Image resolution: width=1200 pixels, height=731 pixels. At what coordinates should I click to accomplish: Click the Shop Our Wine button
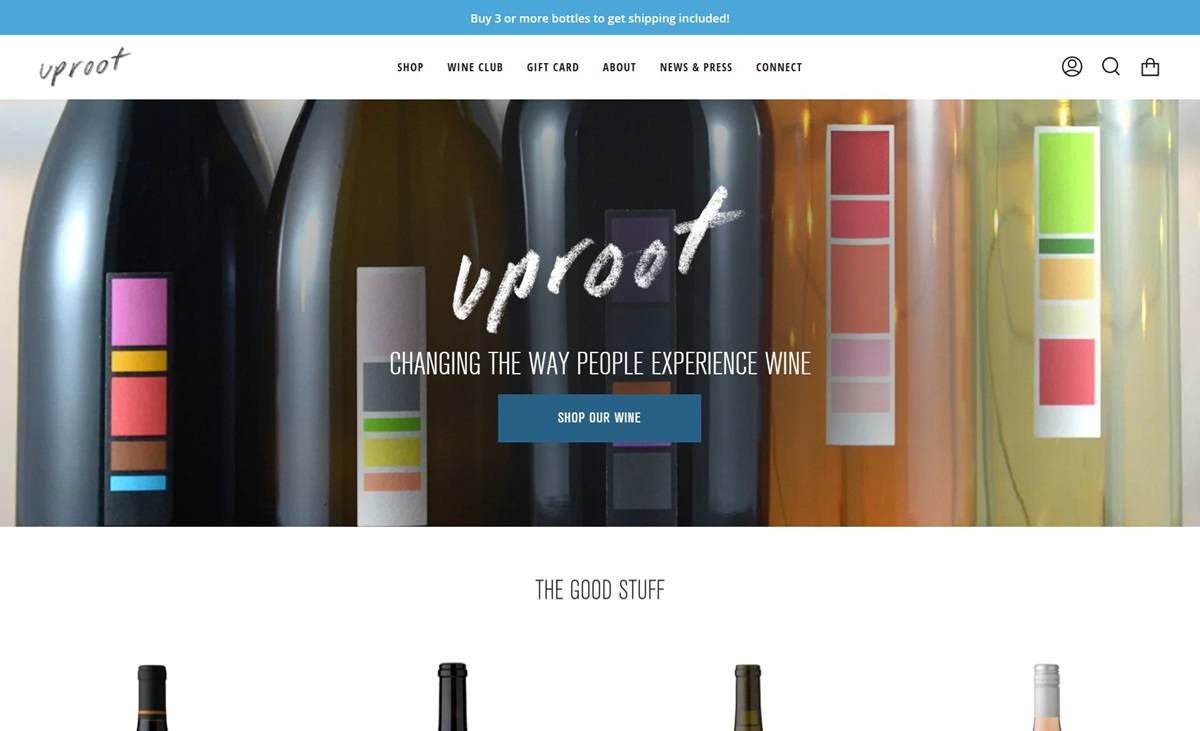click(x=599, y=418)
